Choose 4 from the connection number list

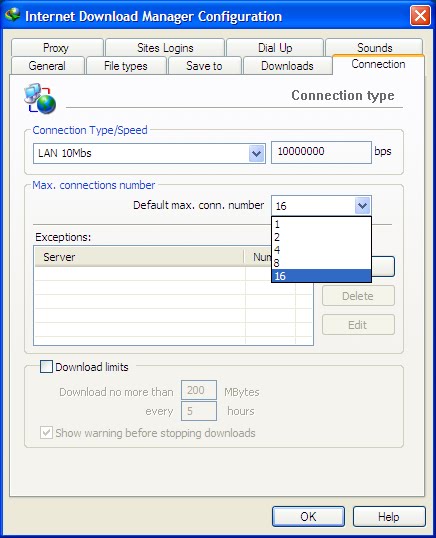[x=321, y=250]
